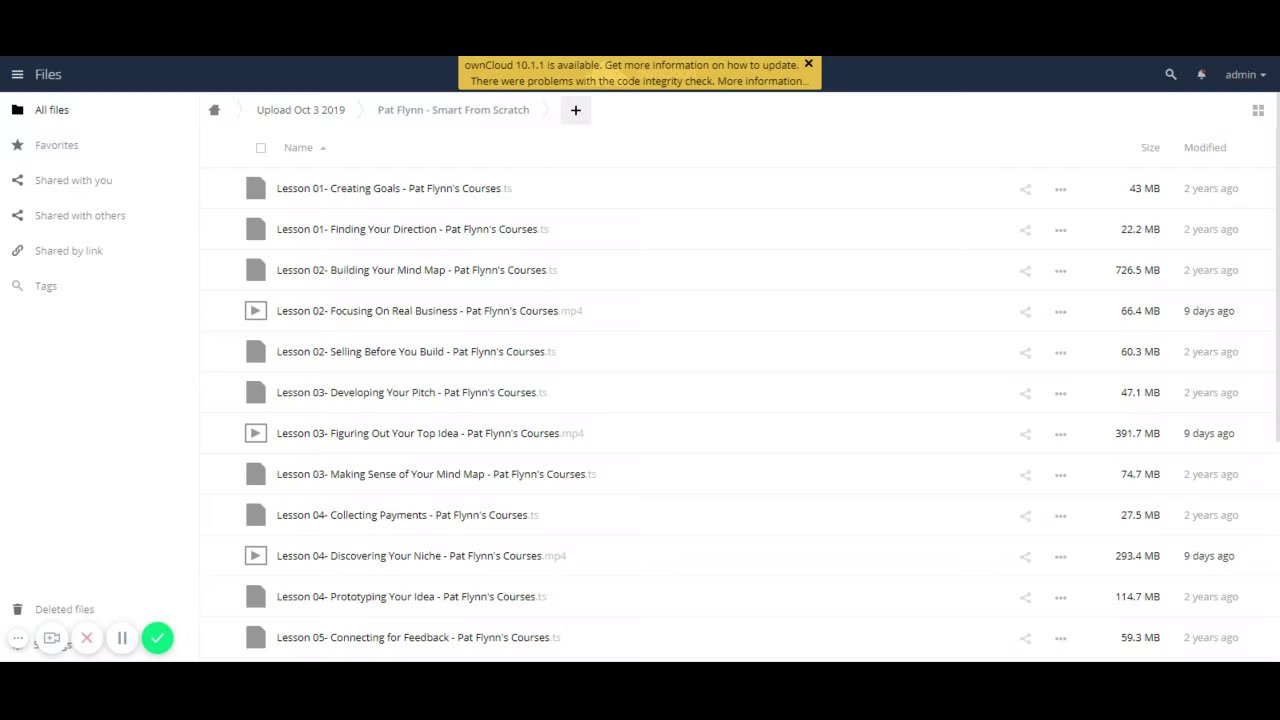Viewport: 1280px width, 720px height.
Task: Open Pat Flynn - Smart From Scratch breadcrumb
Action: (453, 110)
